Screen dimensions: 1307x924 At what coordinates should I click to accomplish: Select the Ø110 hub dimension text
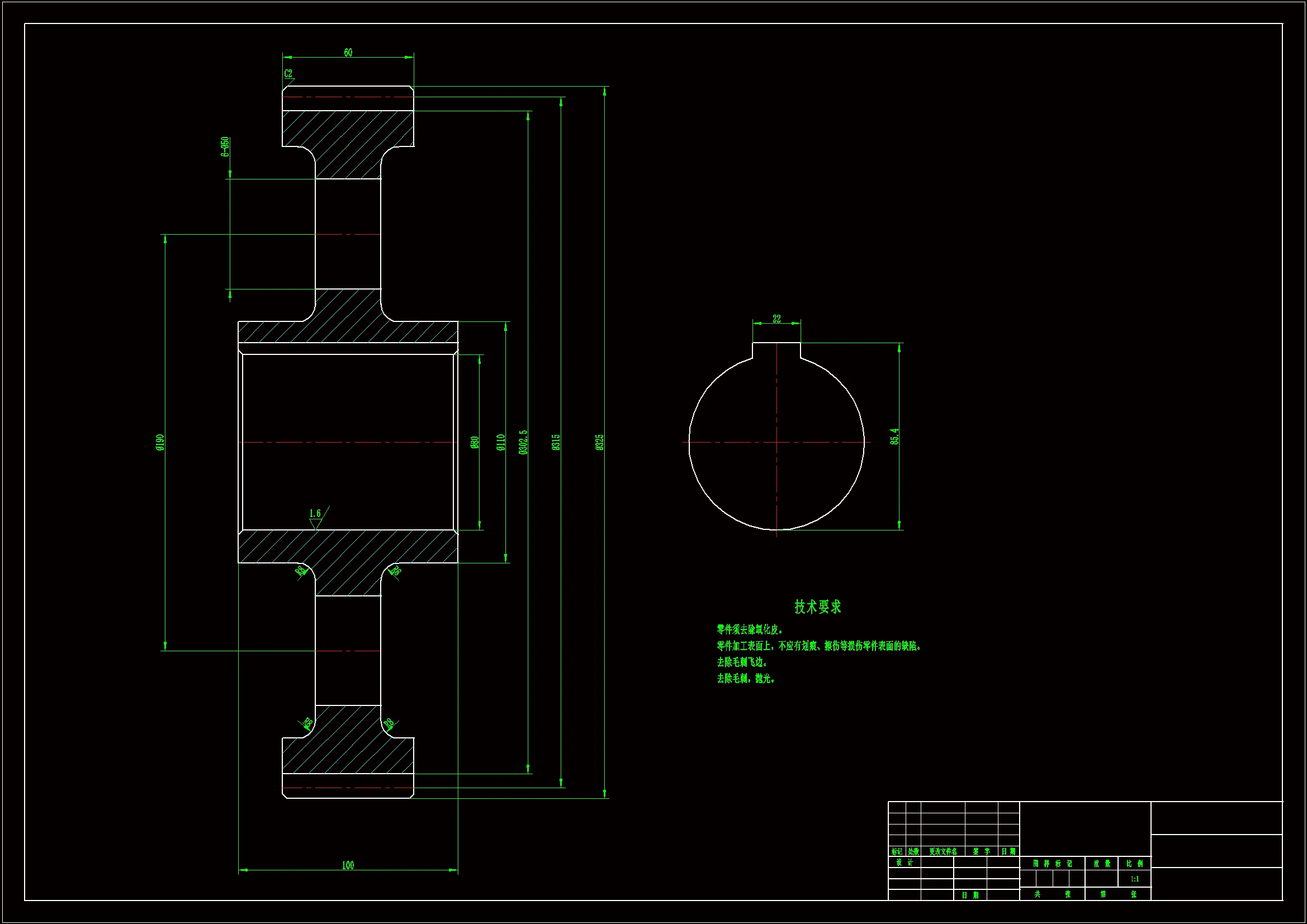pyautogui.click(x=501, y=442)
